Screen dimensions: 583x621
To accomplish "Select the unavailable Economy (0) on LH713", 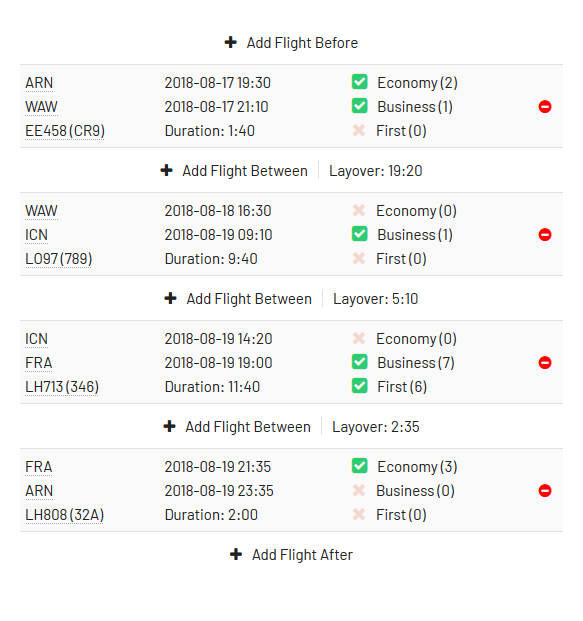I will (416, 339).
